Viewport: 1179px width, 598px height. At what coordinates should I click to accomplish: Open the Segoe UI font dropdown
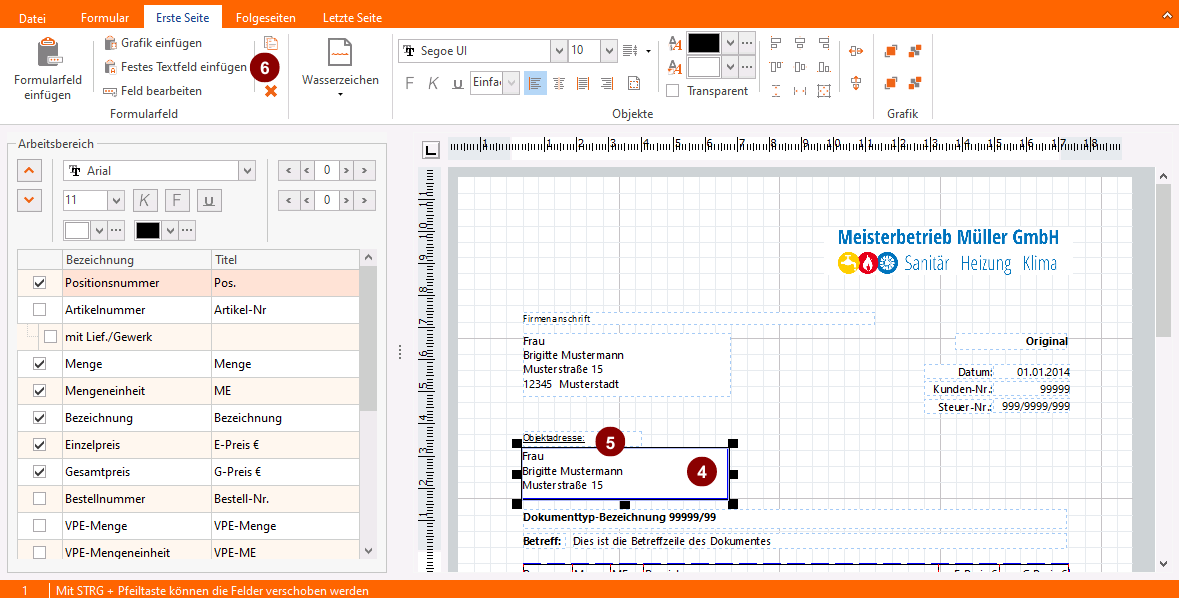tap(558, 50)
